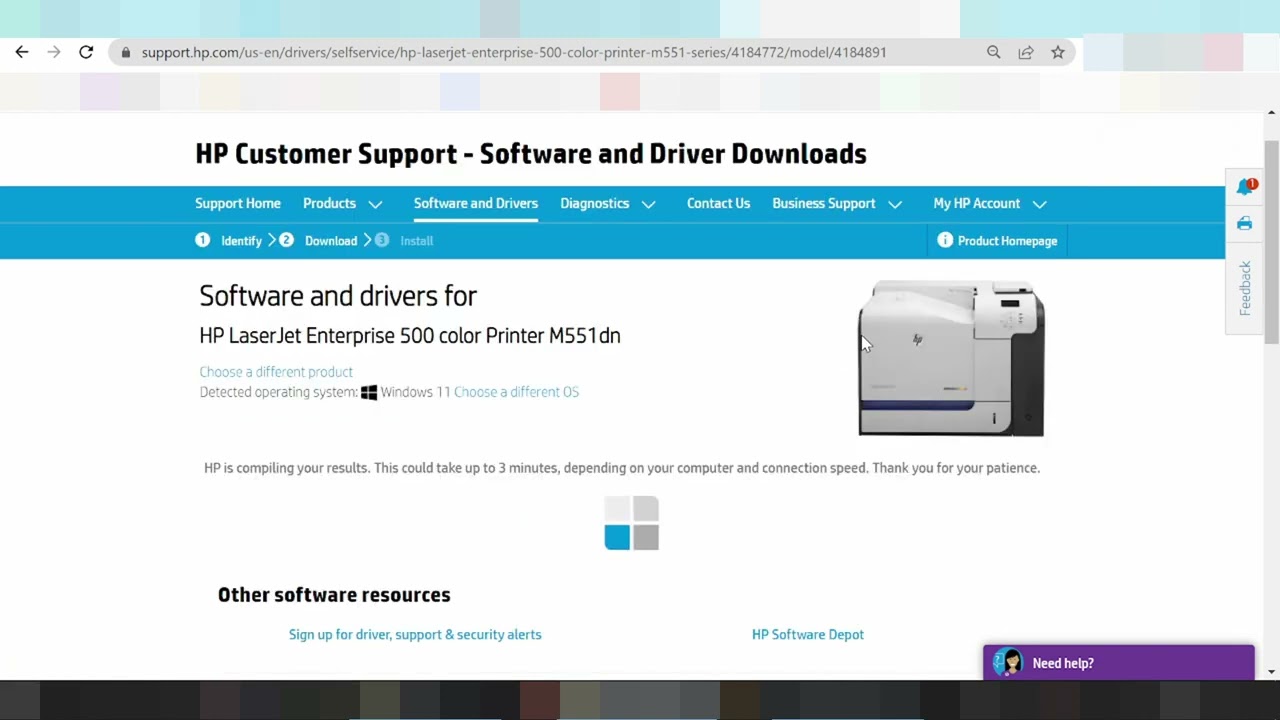1280x720 pixels.
Task: Expand the My HP Account chevron
Action: pos(1040,204)
